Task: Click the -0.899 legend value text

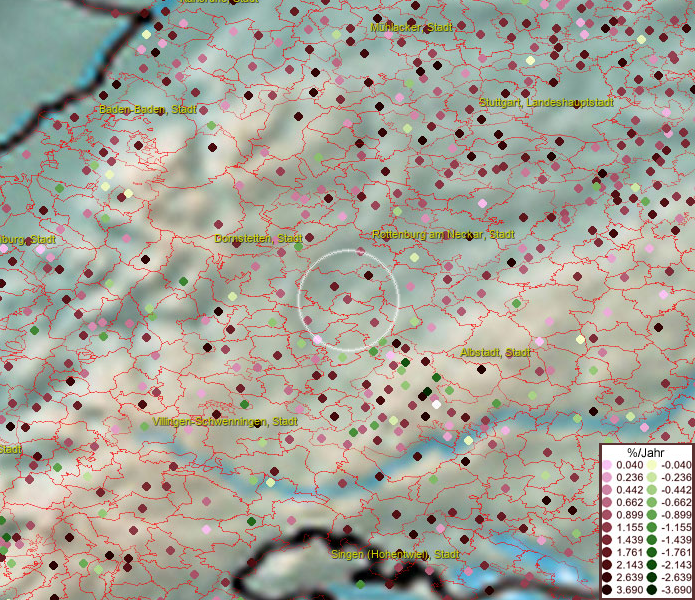Action: (676, 515)
